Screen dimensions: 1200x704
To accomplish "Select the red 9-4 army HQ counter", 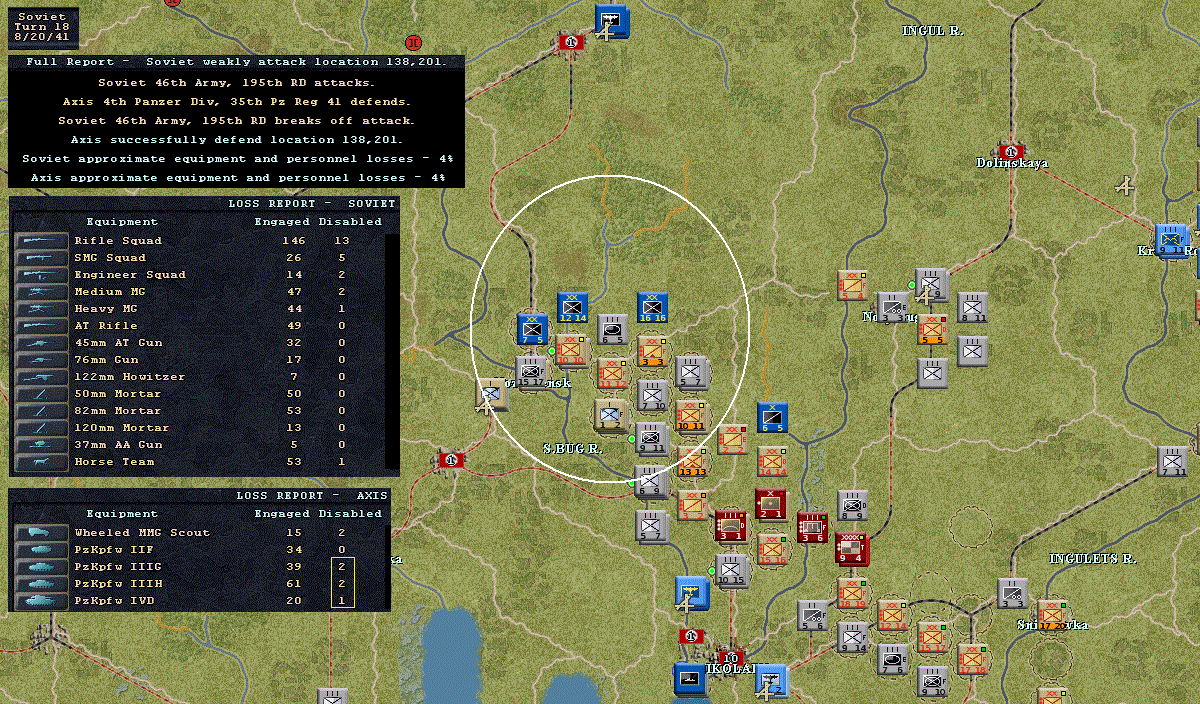I will 852,549.
